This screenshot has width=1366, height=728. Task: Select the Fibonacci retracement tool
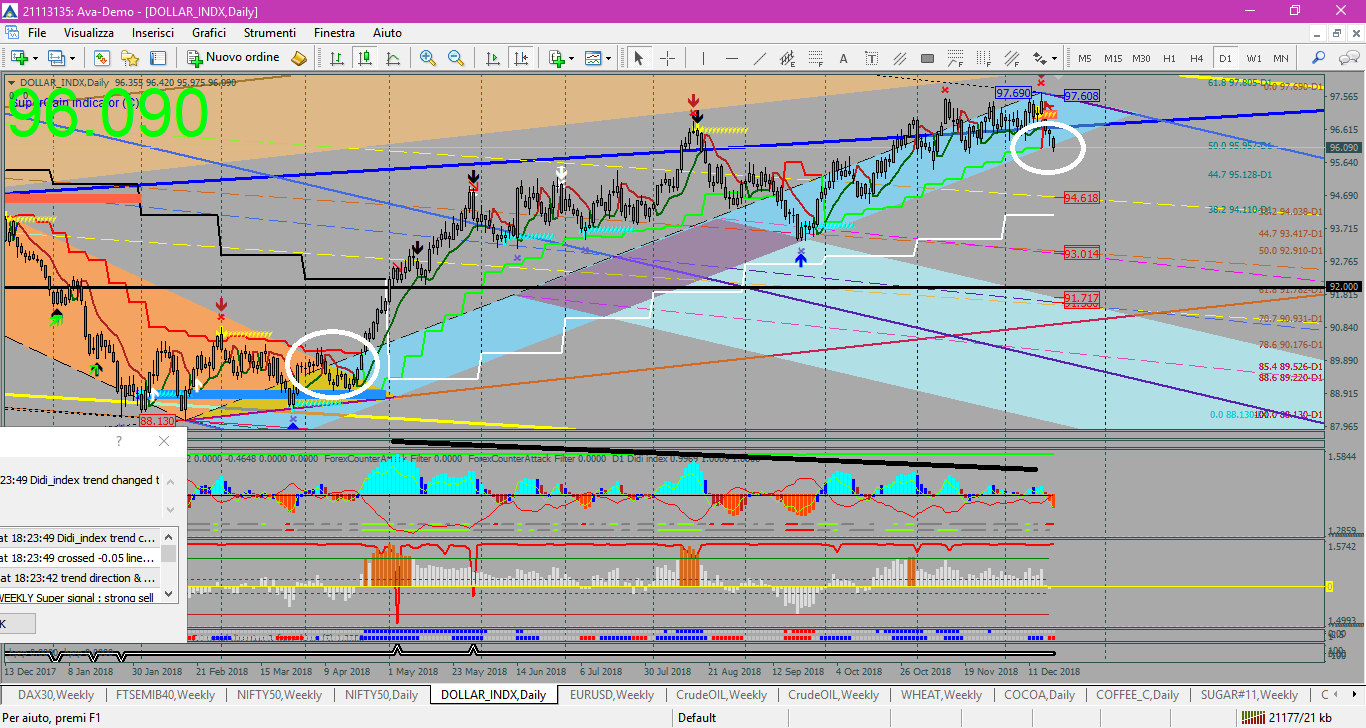tap(815, 58)
